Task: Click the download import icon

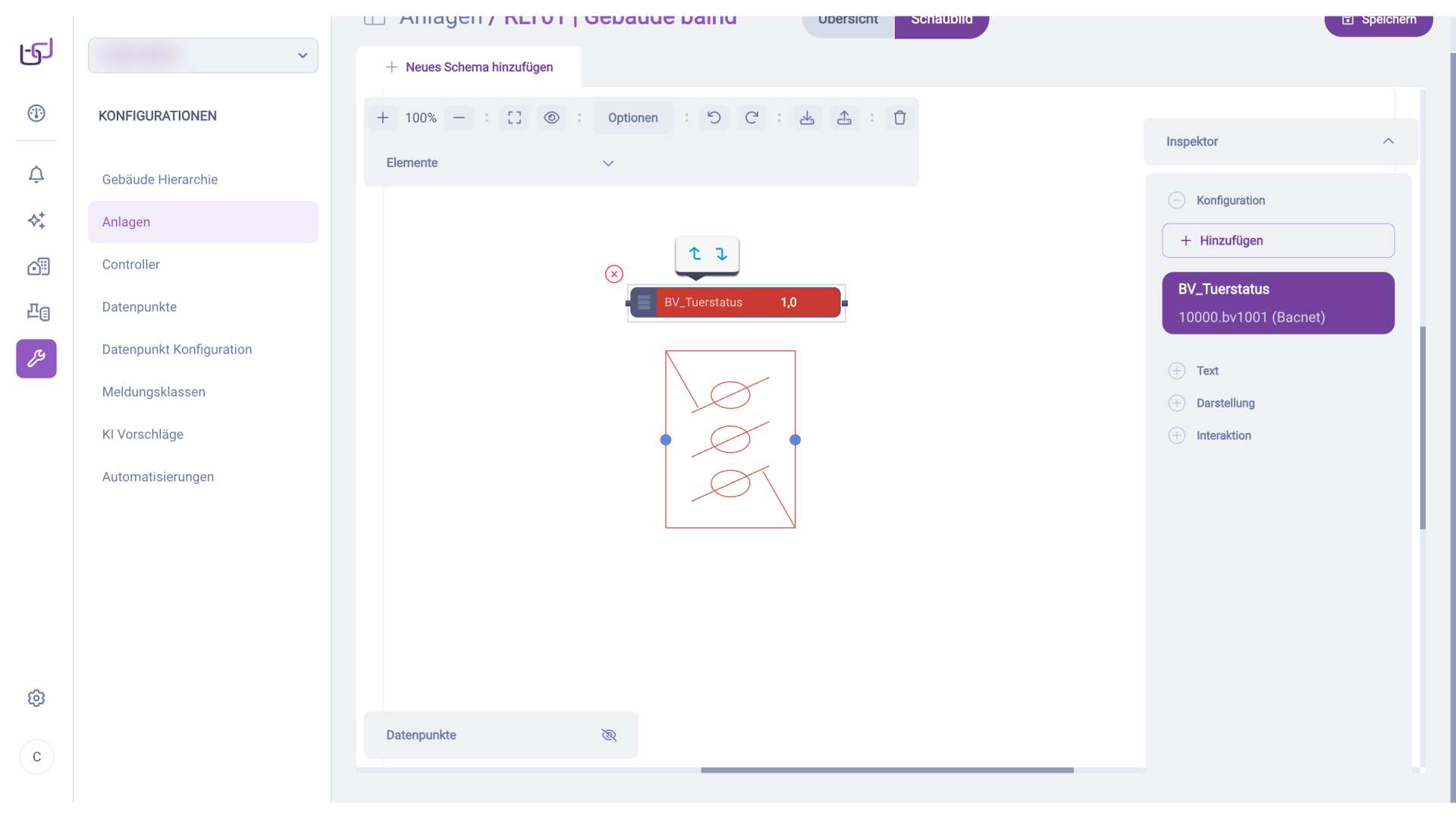Action: click(x=807, y=118)
